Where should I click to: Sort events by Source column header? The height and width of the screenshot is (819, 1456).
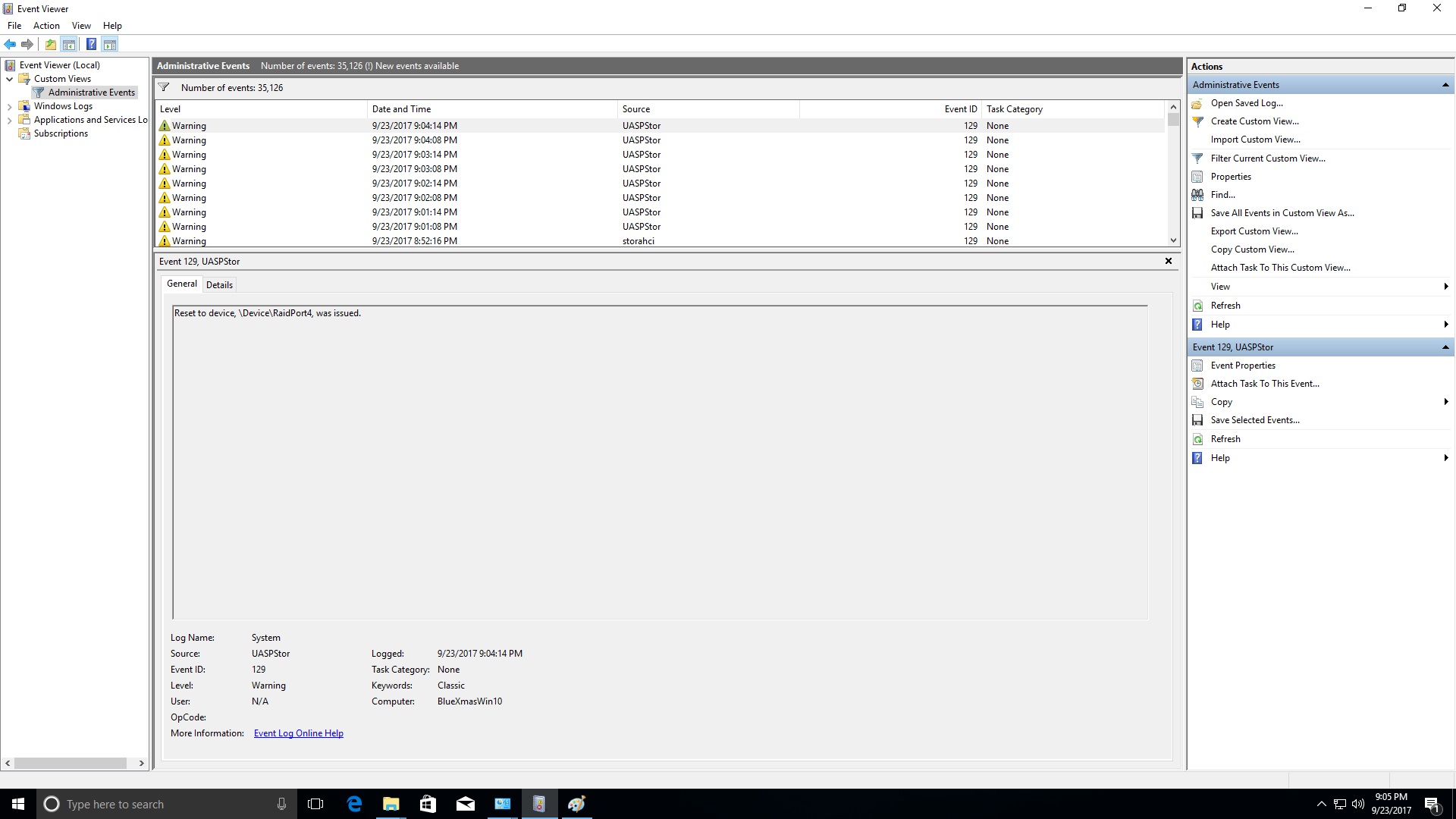point(708,109)
